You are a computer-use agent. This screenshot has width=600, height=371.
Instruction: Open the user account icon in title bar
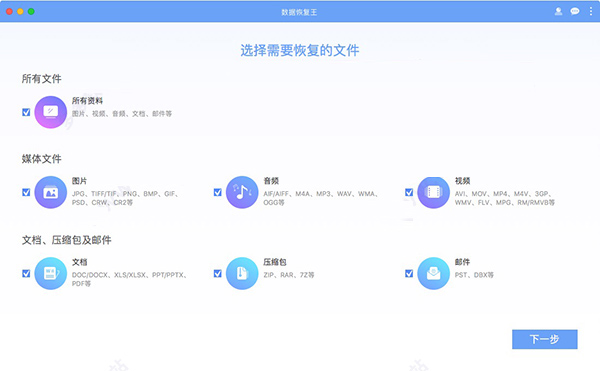coord(558,11)
